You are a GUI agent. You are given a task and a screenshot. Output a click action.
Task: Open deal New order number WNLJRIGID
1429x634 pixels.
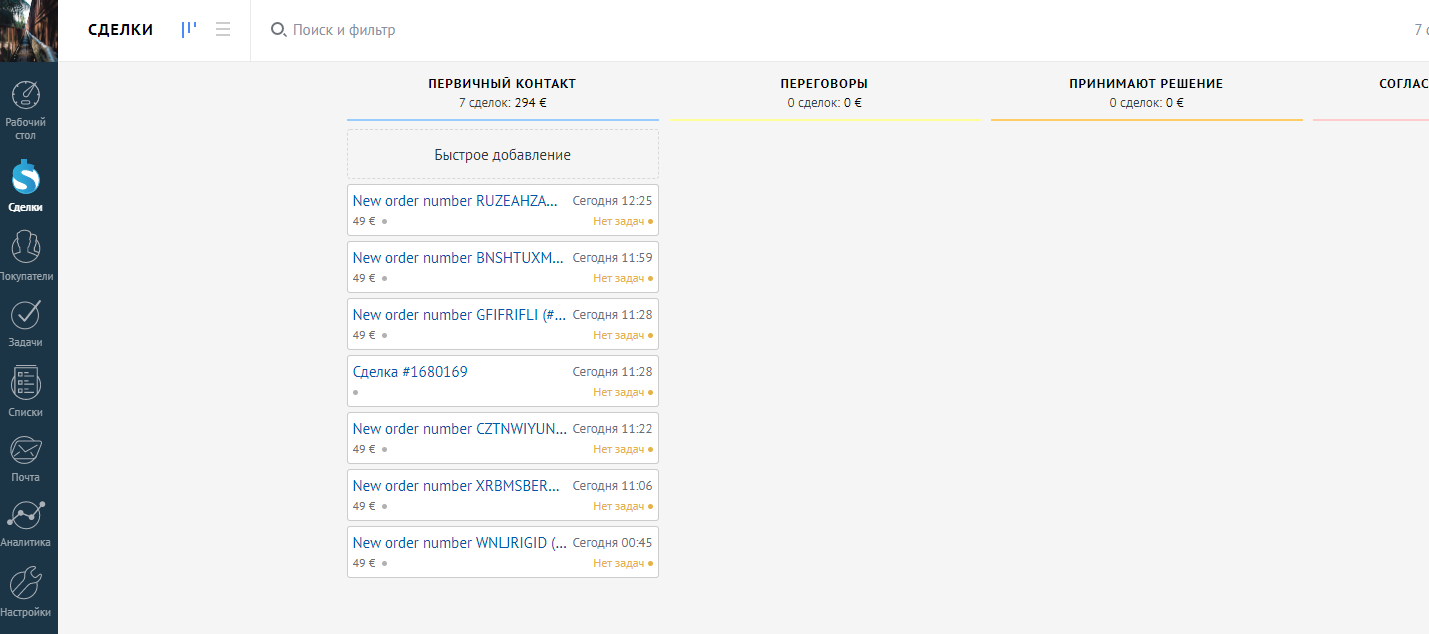click(460, 543)
